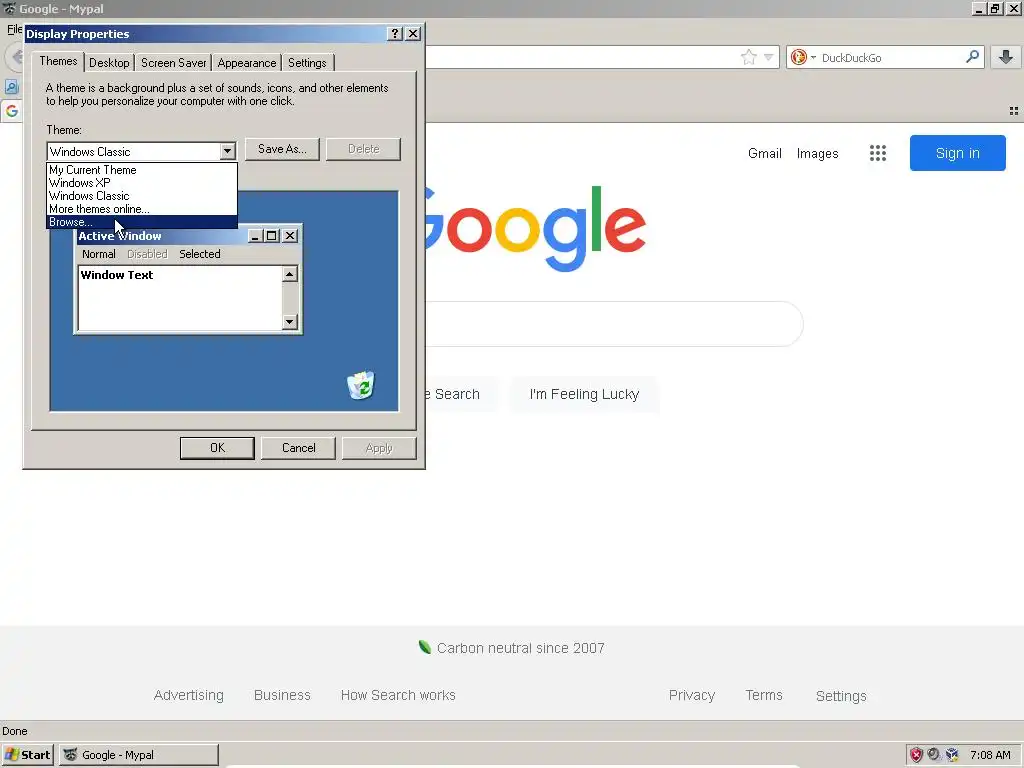
Task: Click the Recycle Bin in the theme preview
Action: click(x=360, y=385)
